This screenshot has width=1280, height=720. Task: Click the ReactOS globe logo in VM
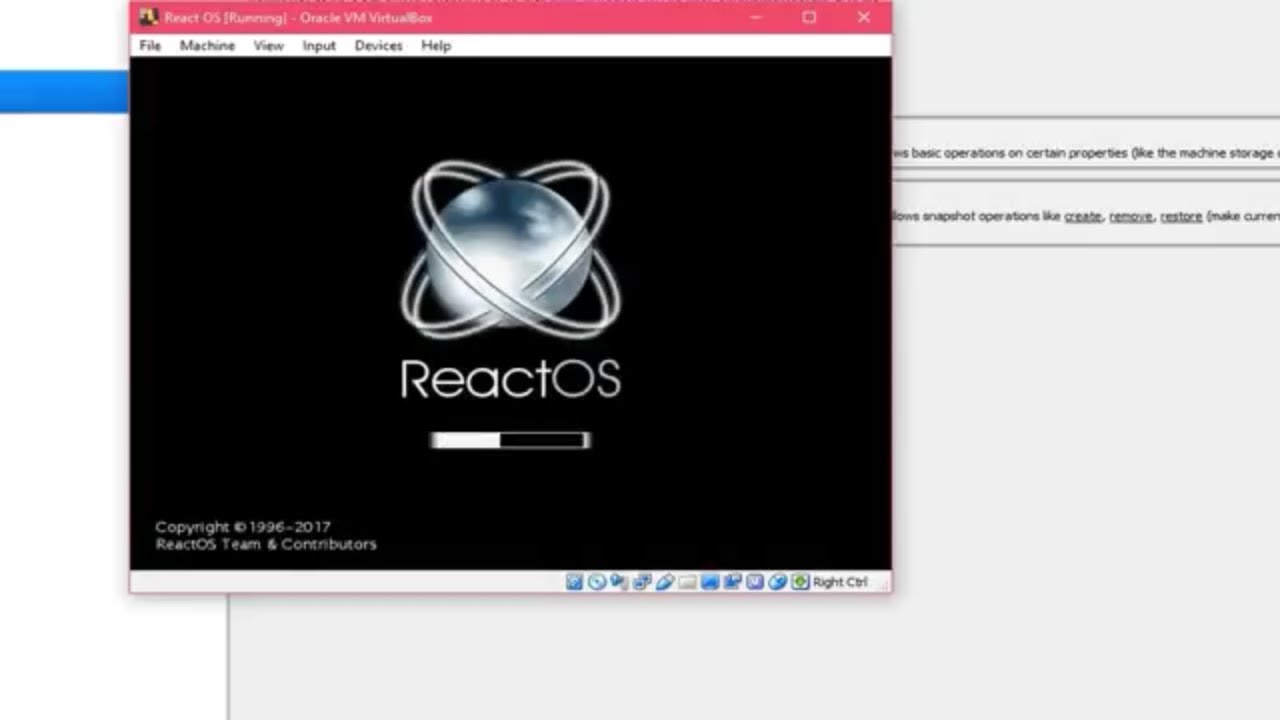(511, 249)
